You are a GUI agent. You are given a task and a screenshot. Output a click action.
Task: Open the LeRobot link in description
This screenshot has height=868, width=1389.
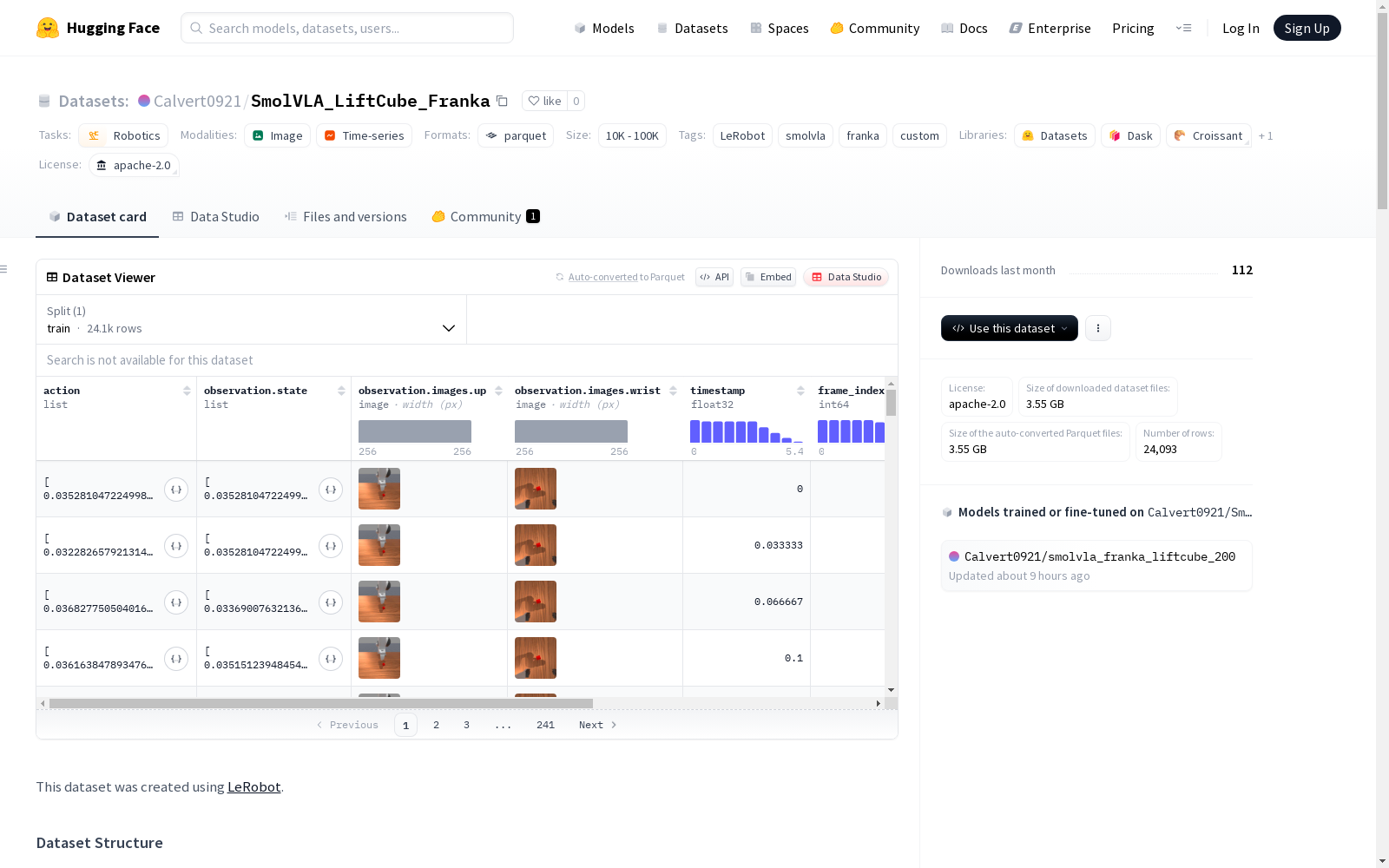pos(253,786)
